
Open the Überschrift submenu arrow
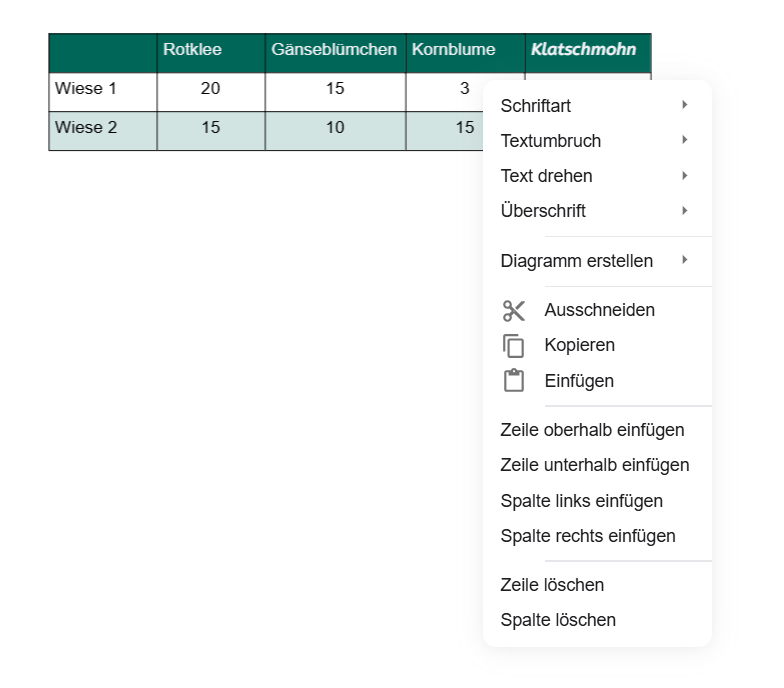(x=684, y=210)
